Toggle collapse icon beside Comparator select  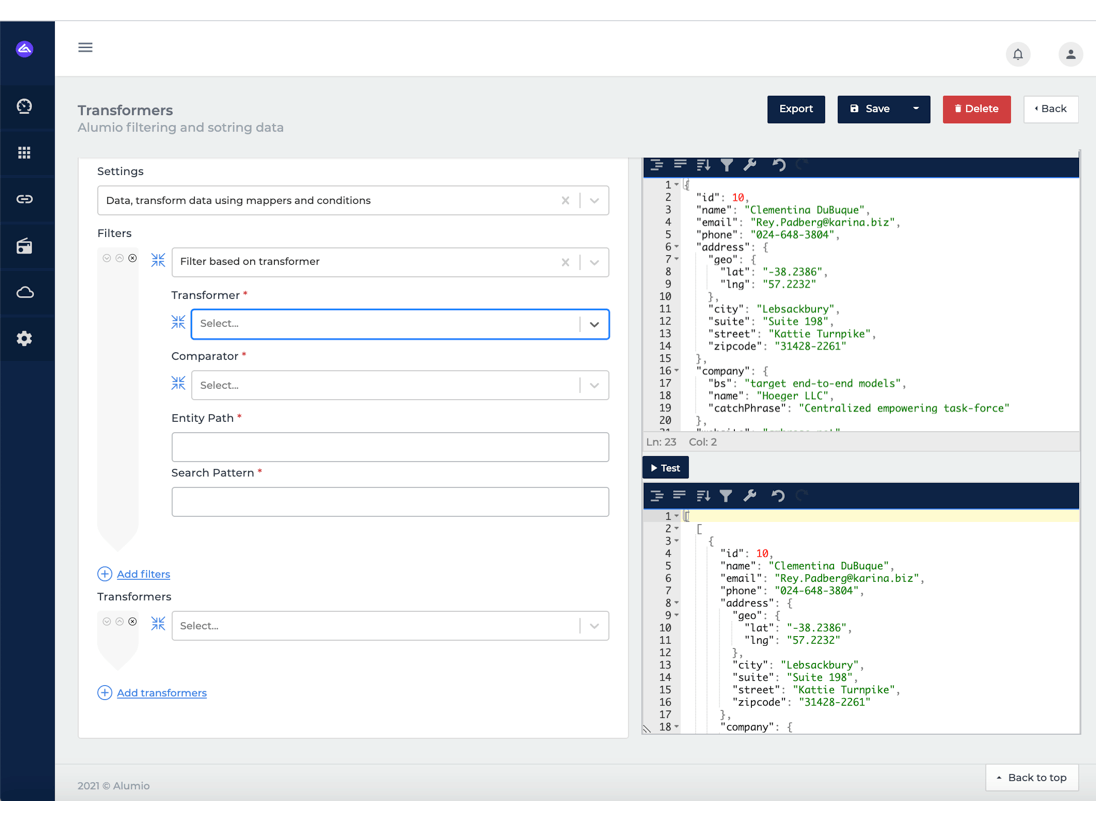tap(178, 382)
